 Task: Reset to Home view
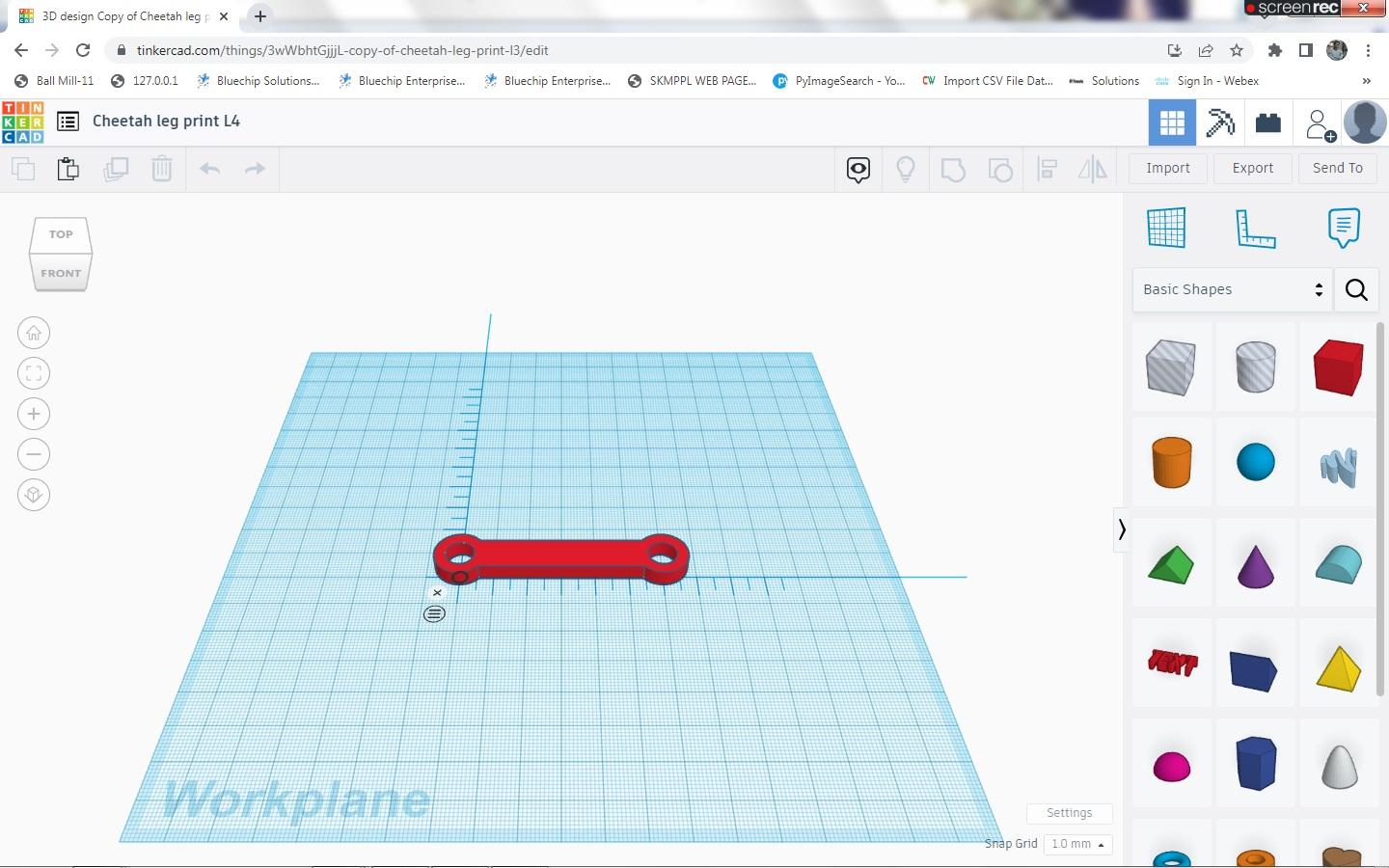[34, 333]
